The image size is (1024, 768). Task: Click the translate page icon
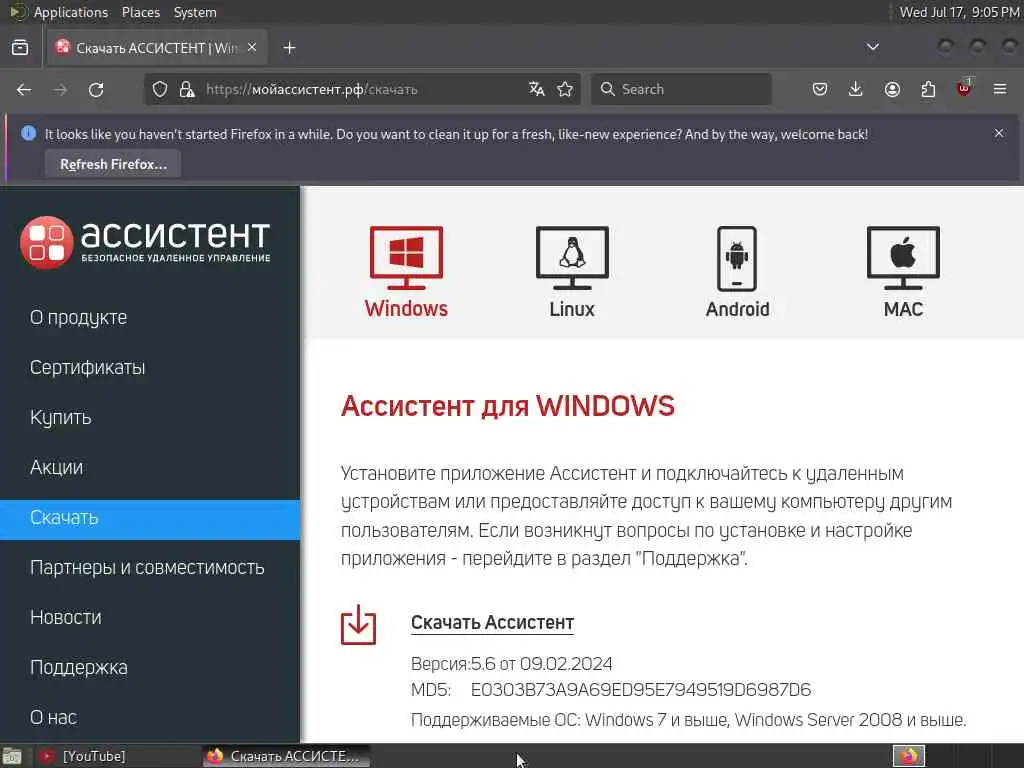click(x=537, y=89)
